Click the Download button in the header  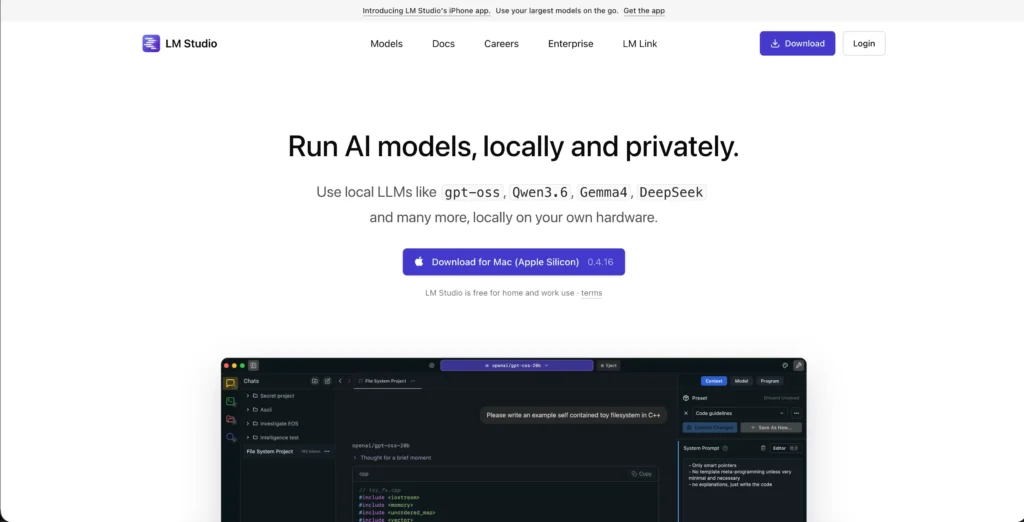[797, 44]
